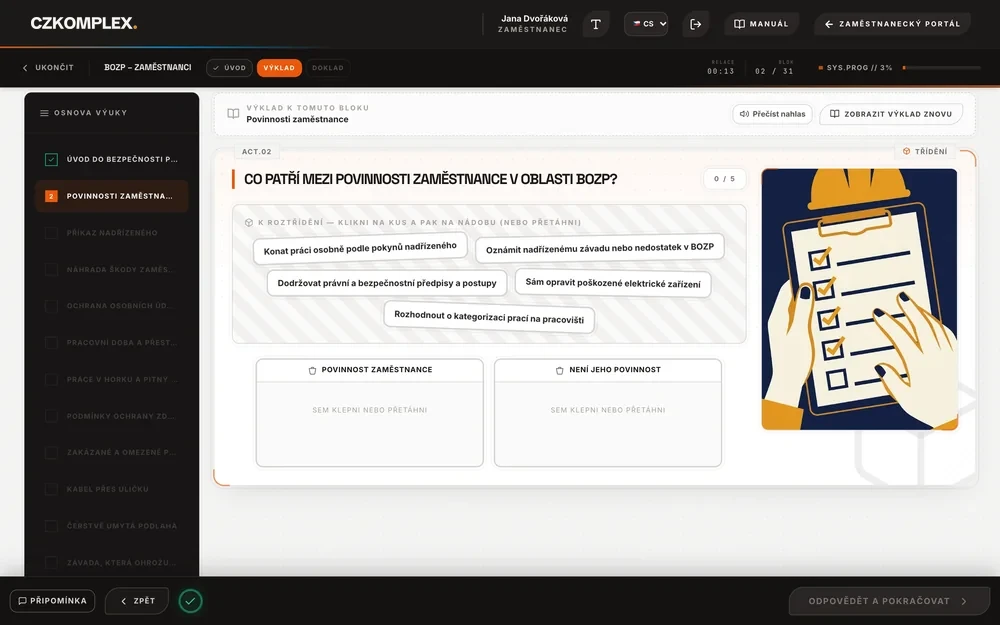Viewport: 1000px width, 625px height.
Task: Click the hamburger icon beside Osnova výuky
Action: (44, 113)
